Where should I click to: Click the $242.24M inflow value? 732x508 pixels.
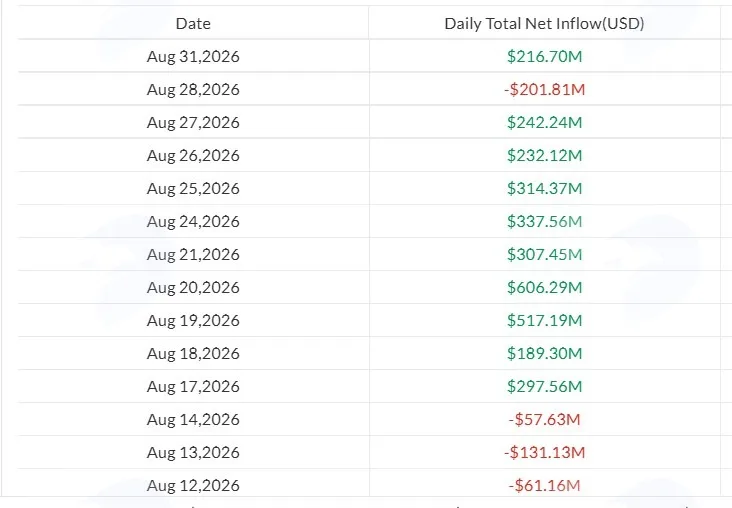(x=544, y=122)
